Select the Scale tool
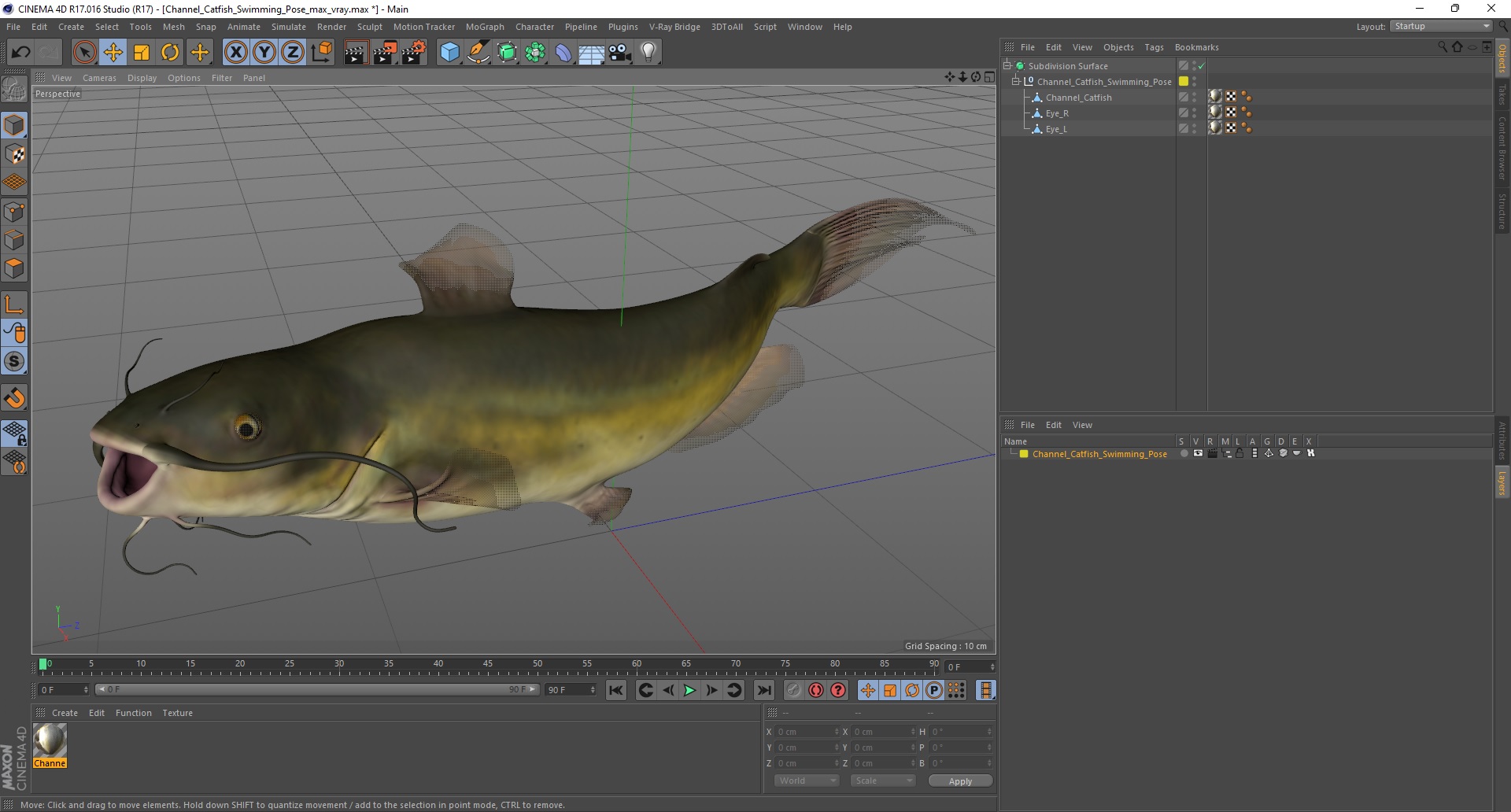The width and height of the screenshot is (1511, 812). [142, 53]
